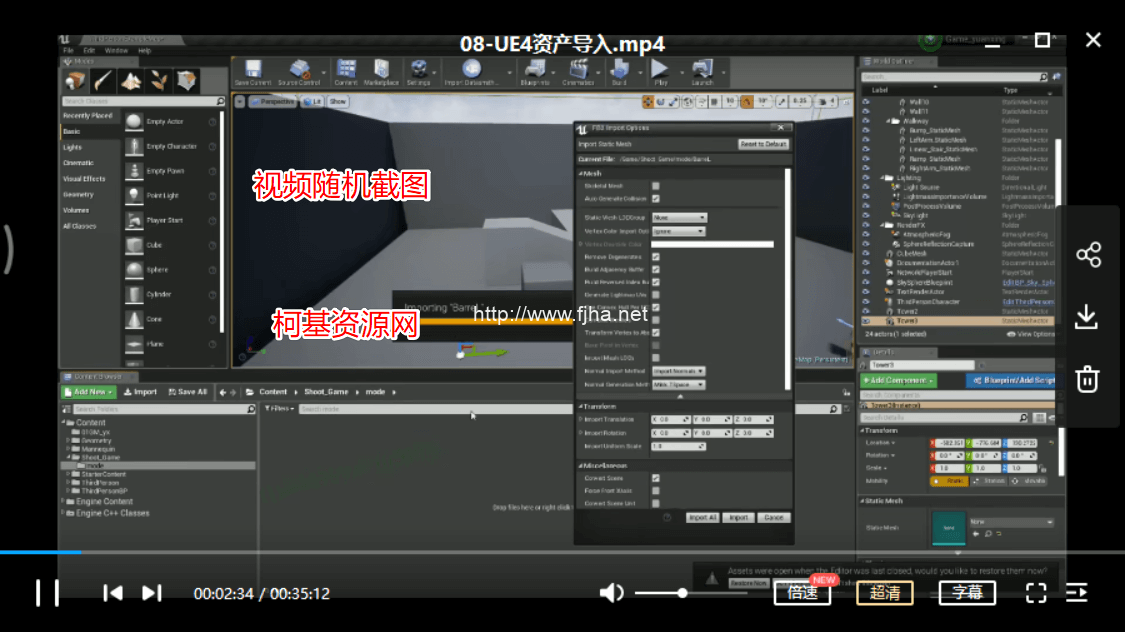Click Cancel button in import dialog
Viewport: 1125px width, 632px height.
pyautogui.click(x=773, y=517)
